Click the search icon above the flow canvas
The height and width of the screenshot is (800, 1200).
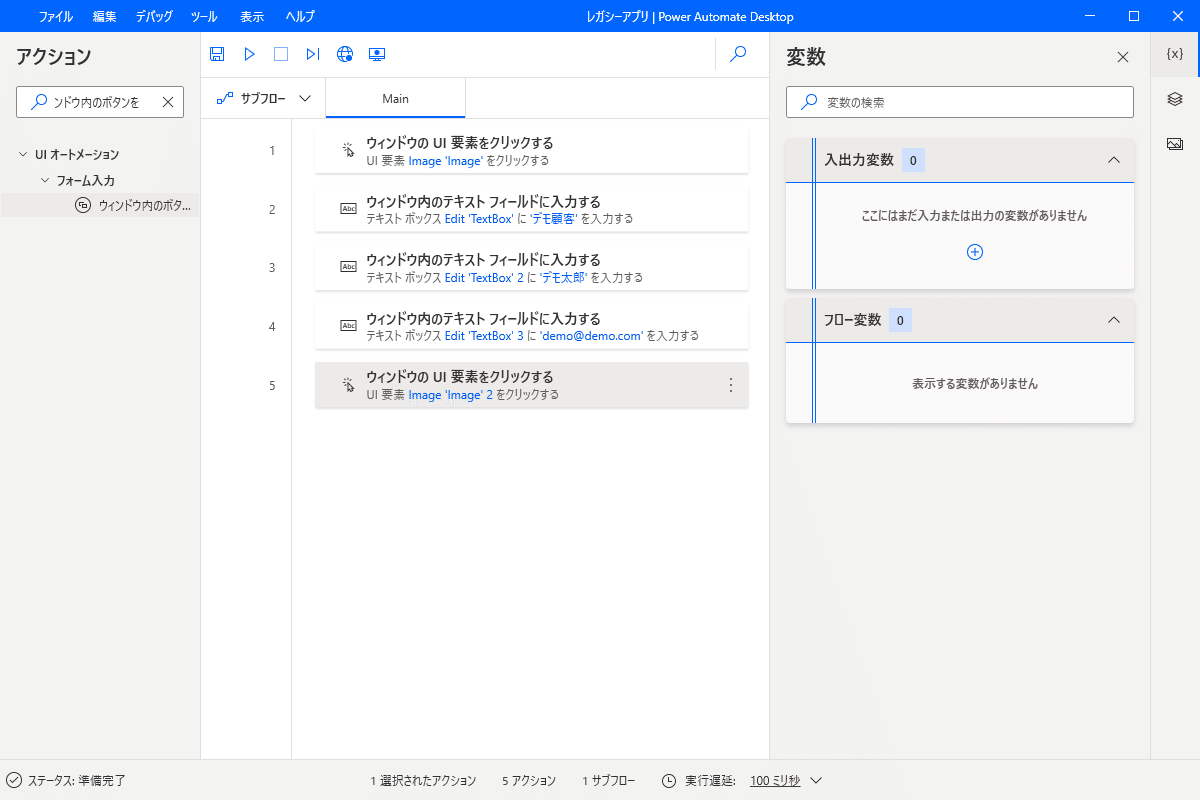[737, 54]
